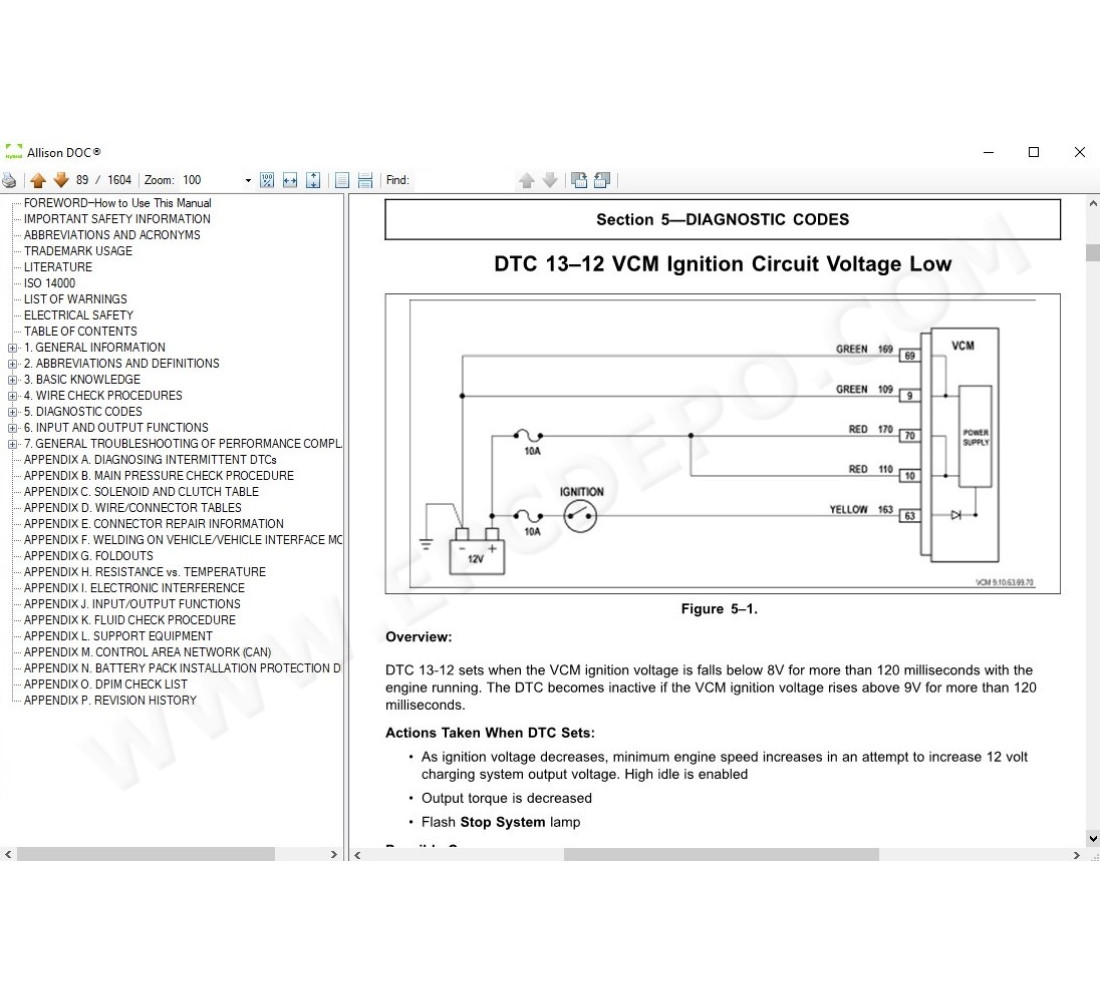Open IMPORTANT SAFETY INFORMATION entry
This screenshot has height=1000, width=1100.
click(x=117, y=219)
